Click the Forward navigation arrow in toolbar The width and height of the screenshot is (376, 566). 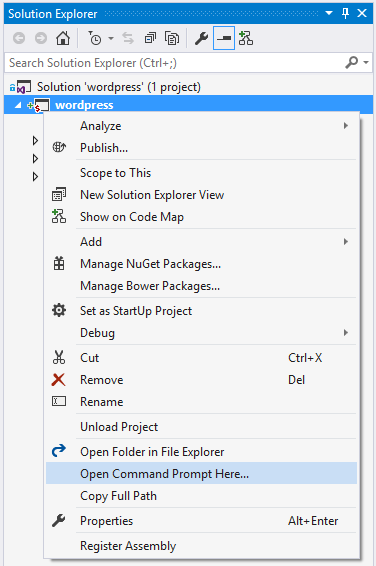41,38
